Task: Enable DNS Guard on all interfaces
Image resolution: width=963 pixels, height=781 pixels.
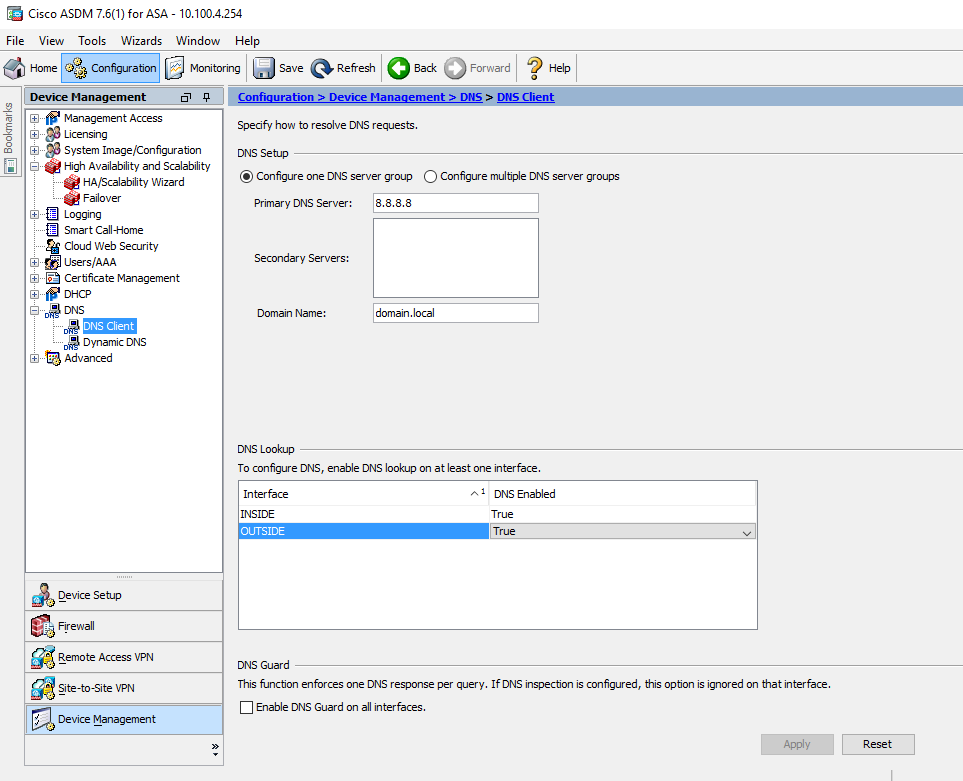Action: 247,708
